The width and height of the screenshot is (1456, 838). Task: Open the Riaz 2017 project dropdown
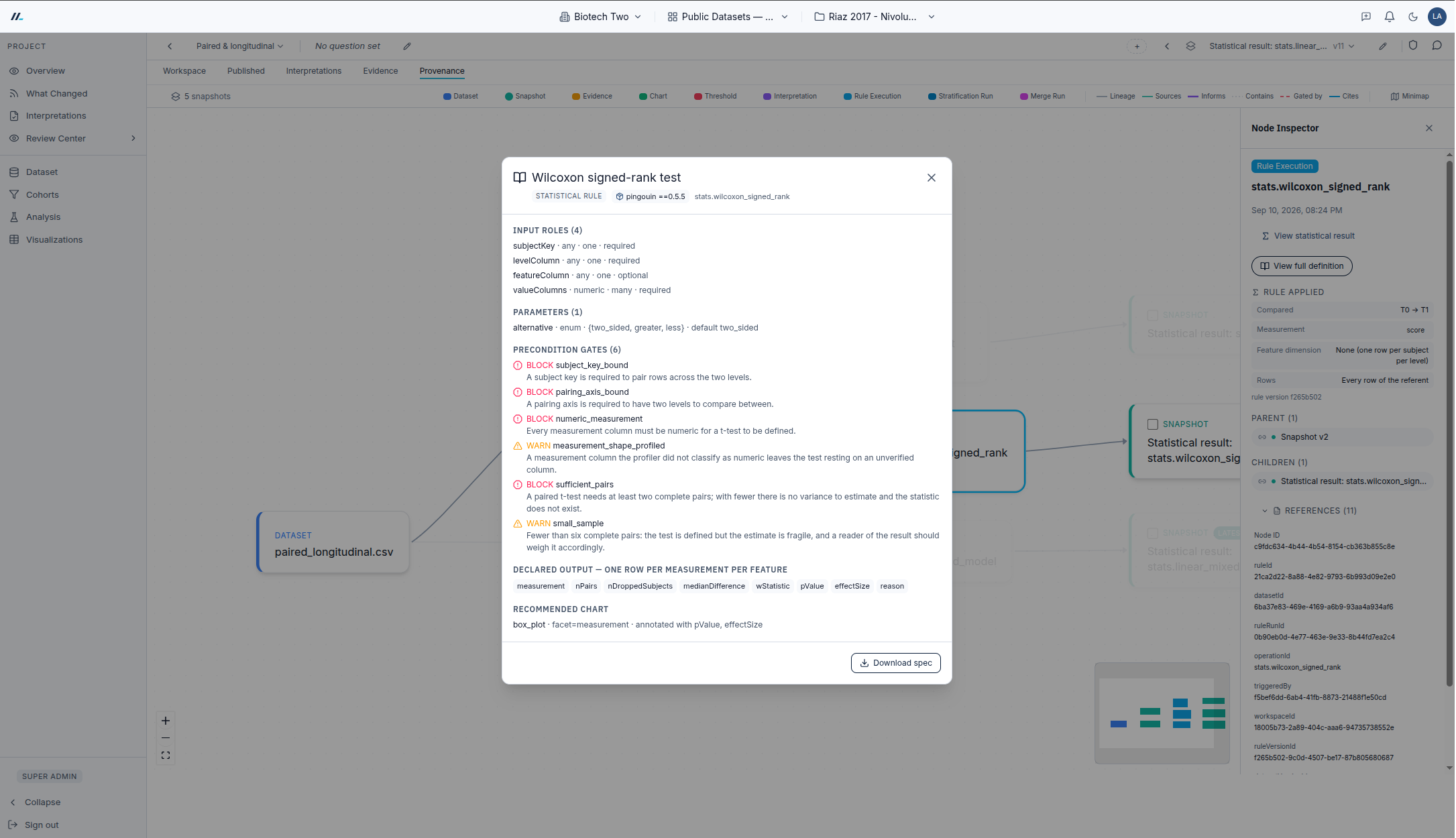(x=874, y=17)
